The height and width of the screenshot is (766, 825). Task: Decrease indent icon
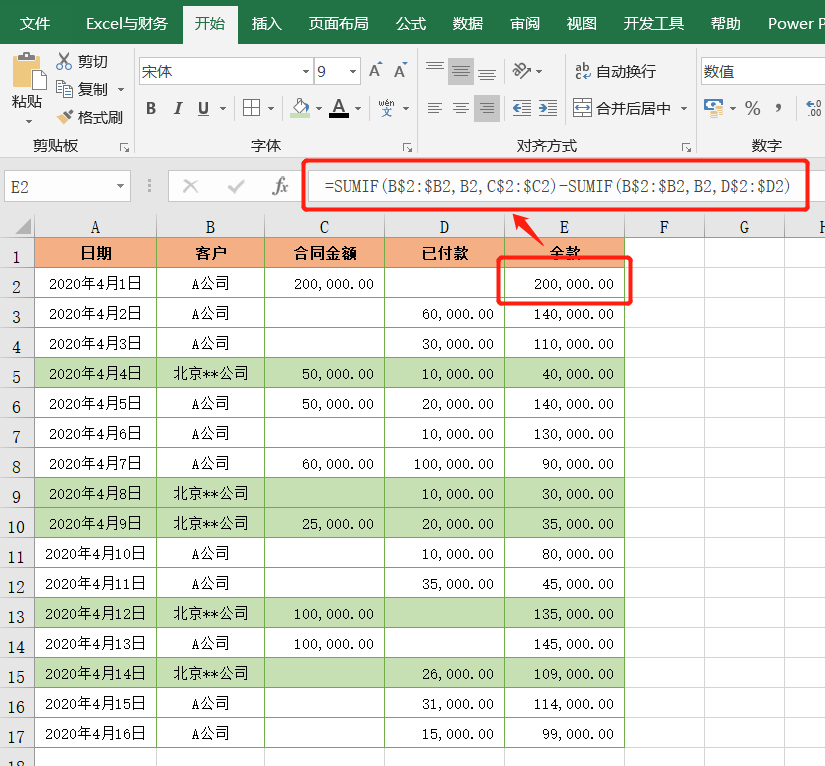522,108
